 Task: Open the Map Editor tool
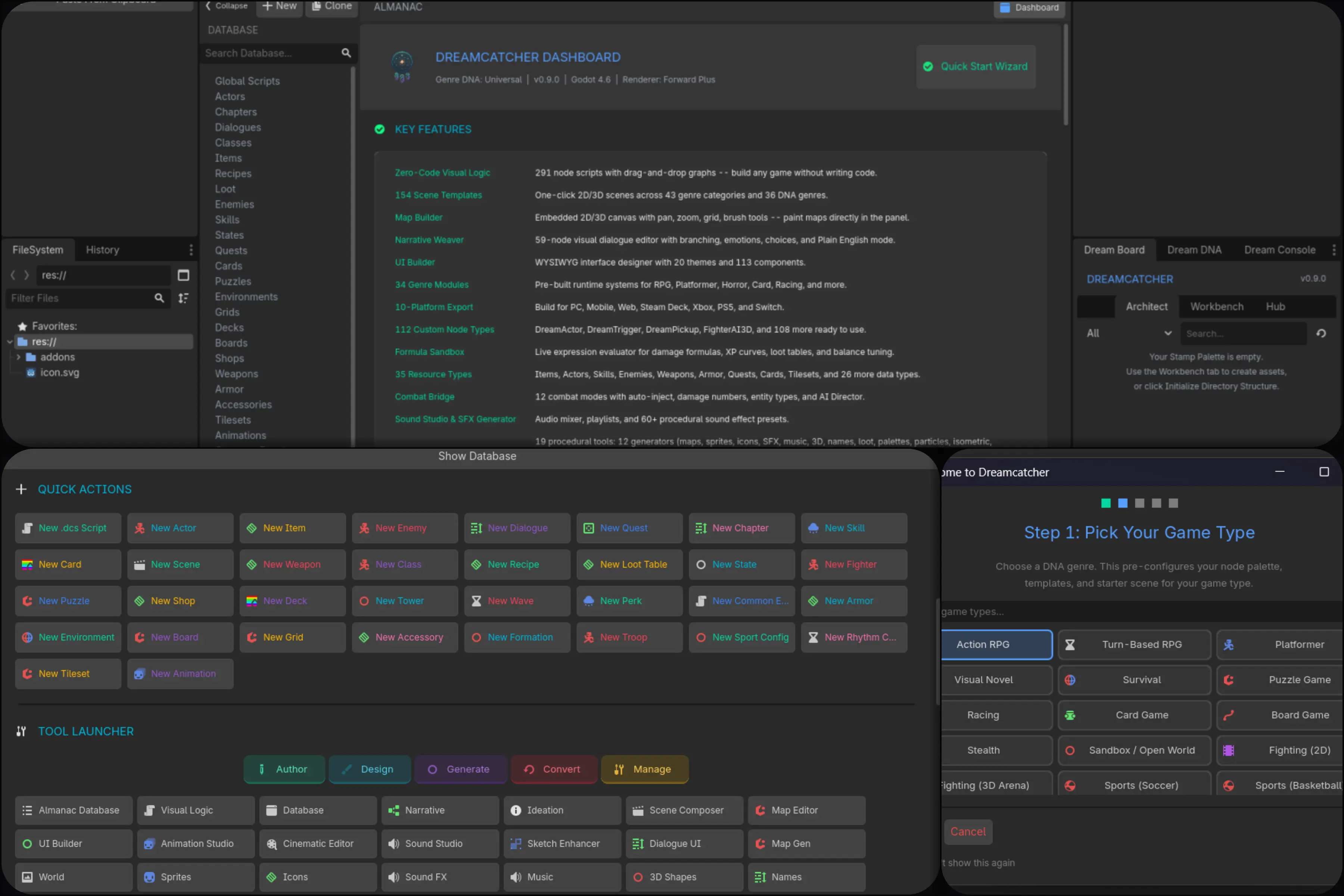coord(806,810)
